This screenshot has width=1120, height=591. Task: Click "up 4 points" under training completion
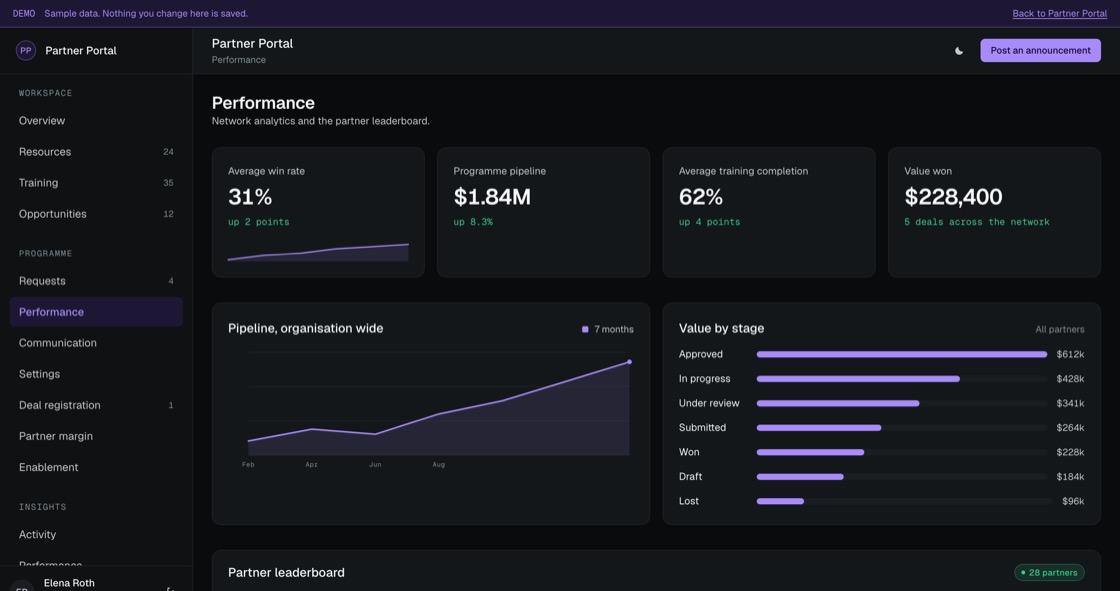[709, 222]
